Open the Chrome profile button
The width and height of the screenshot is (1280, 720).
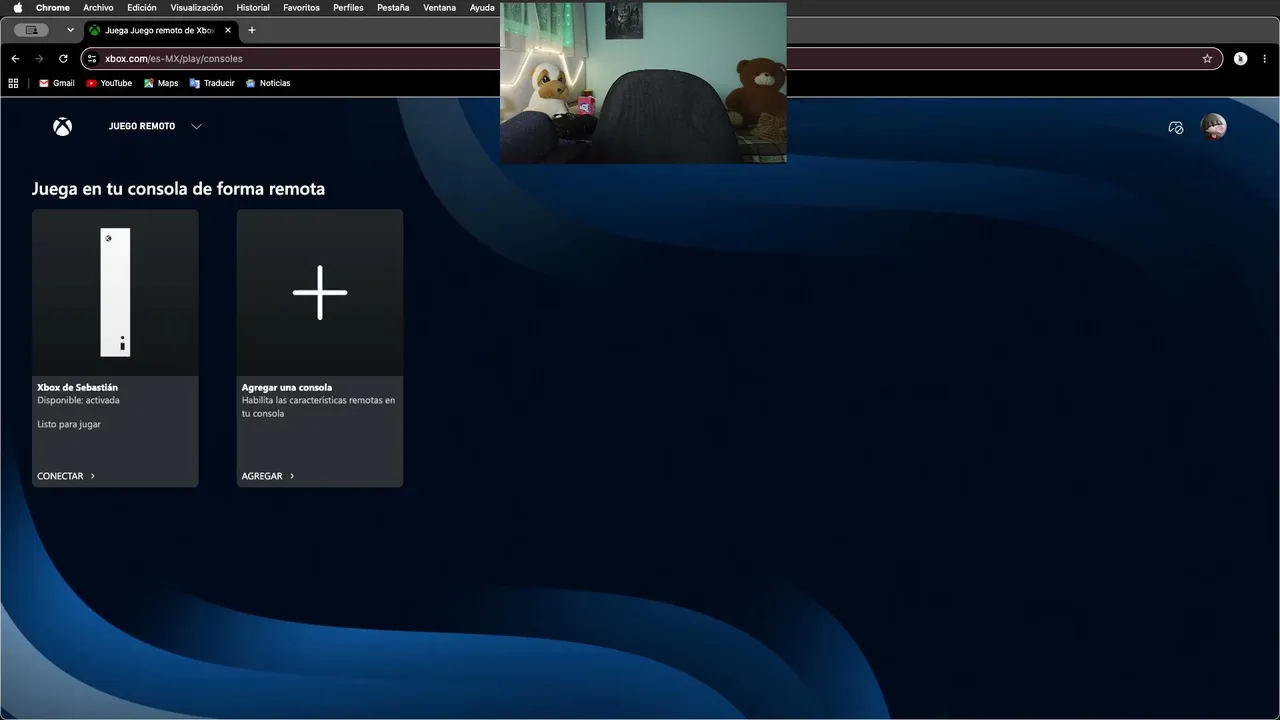[x=1240, y=59]
